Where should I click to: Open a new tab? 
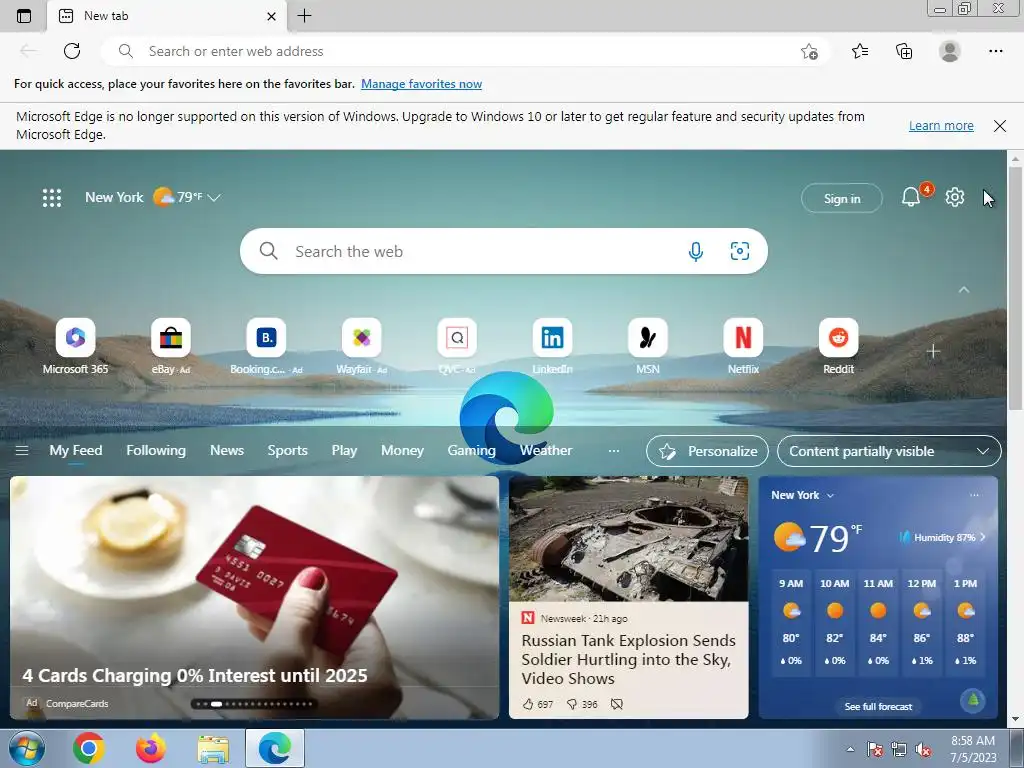point(304,16)
